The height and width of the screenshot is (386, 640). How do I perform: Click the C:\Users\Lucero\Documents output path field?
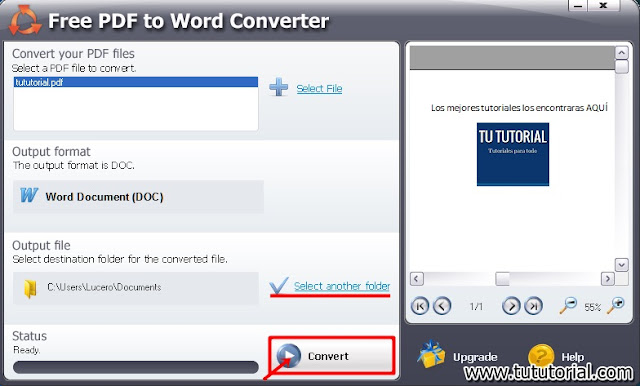(x=136, y=288)
